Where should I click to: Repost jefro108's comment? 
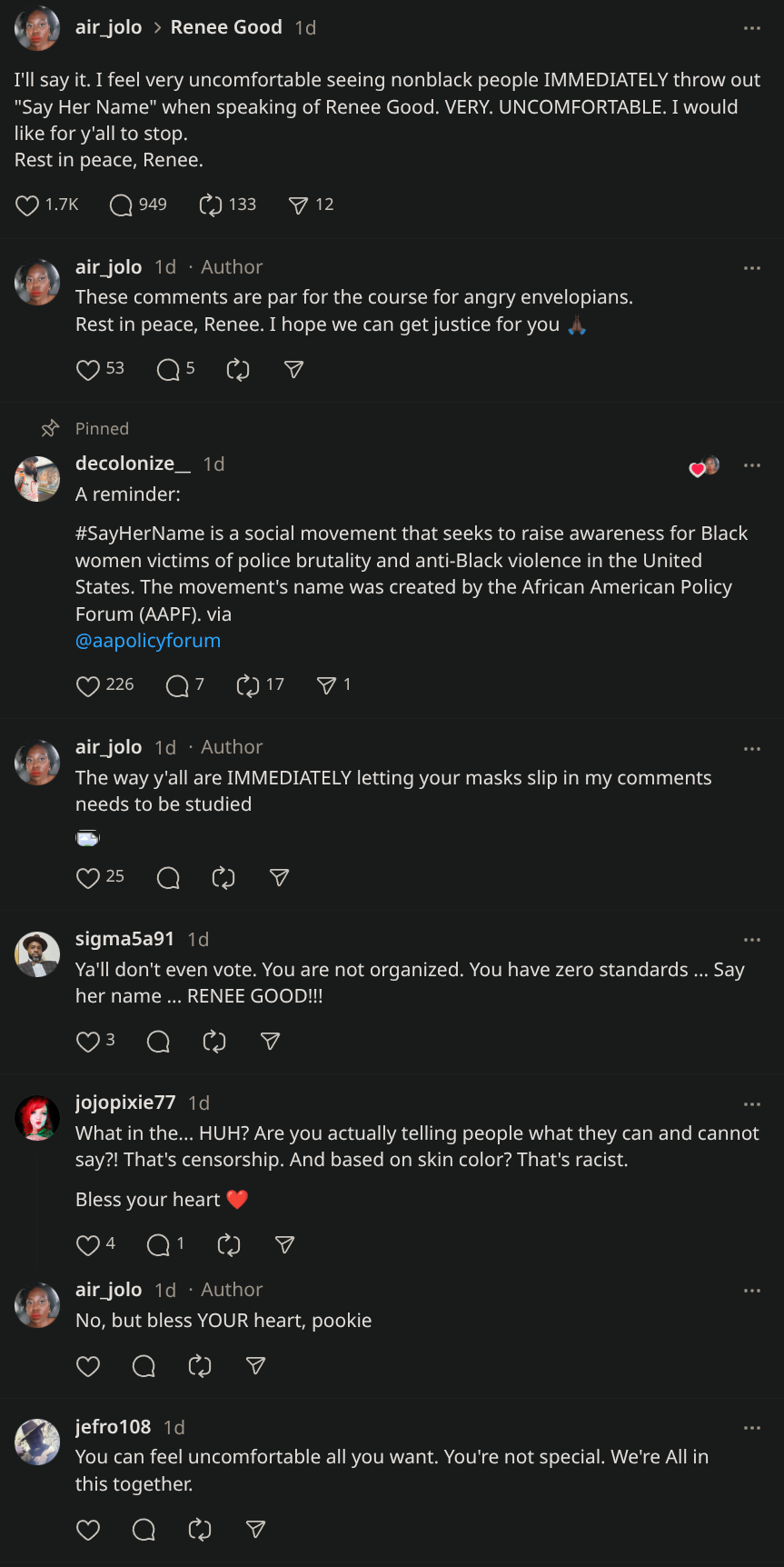(200, 1530)
